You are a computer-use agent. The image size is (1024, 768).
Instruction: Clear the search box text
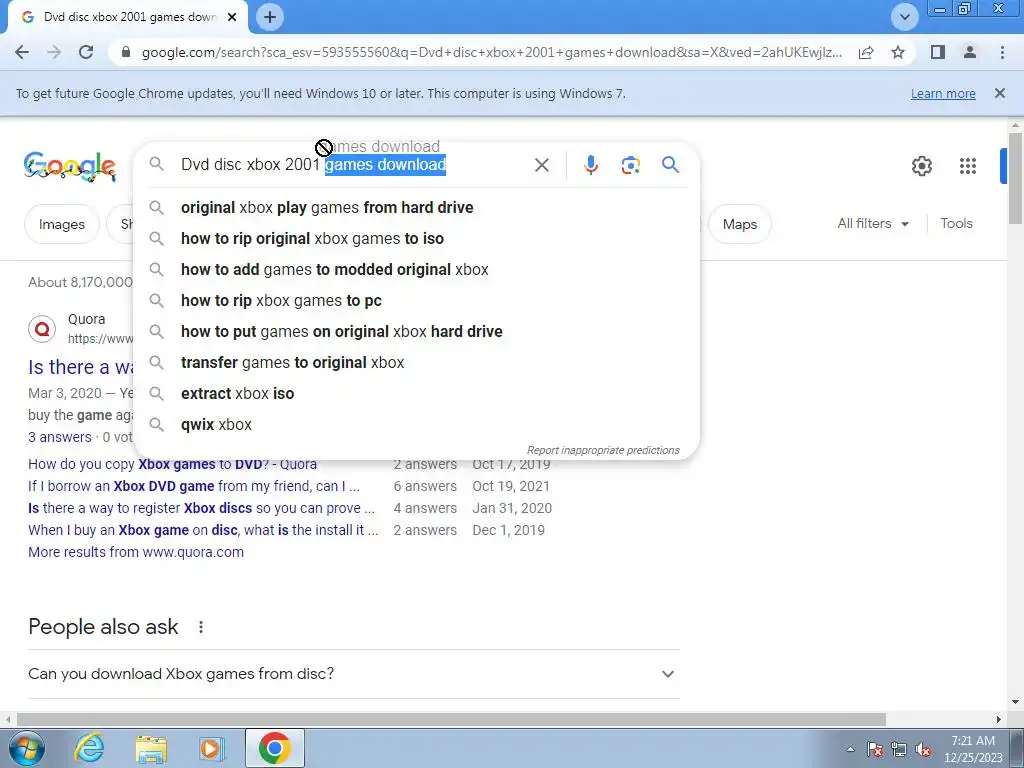[541, 165]
